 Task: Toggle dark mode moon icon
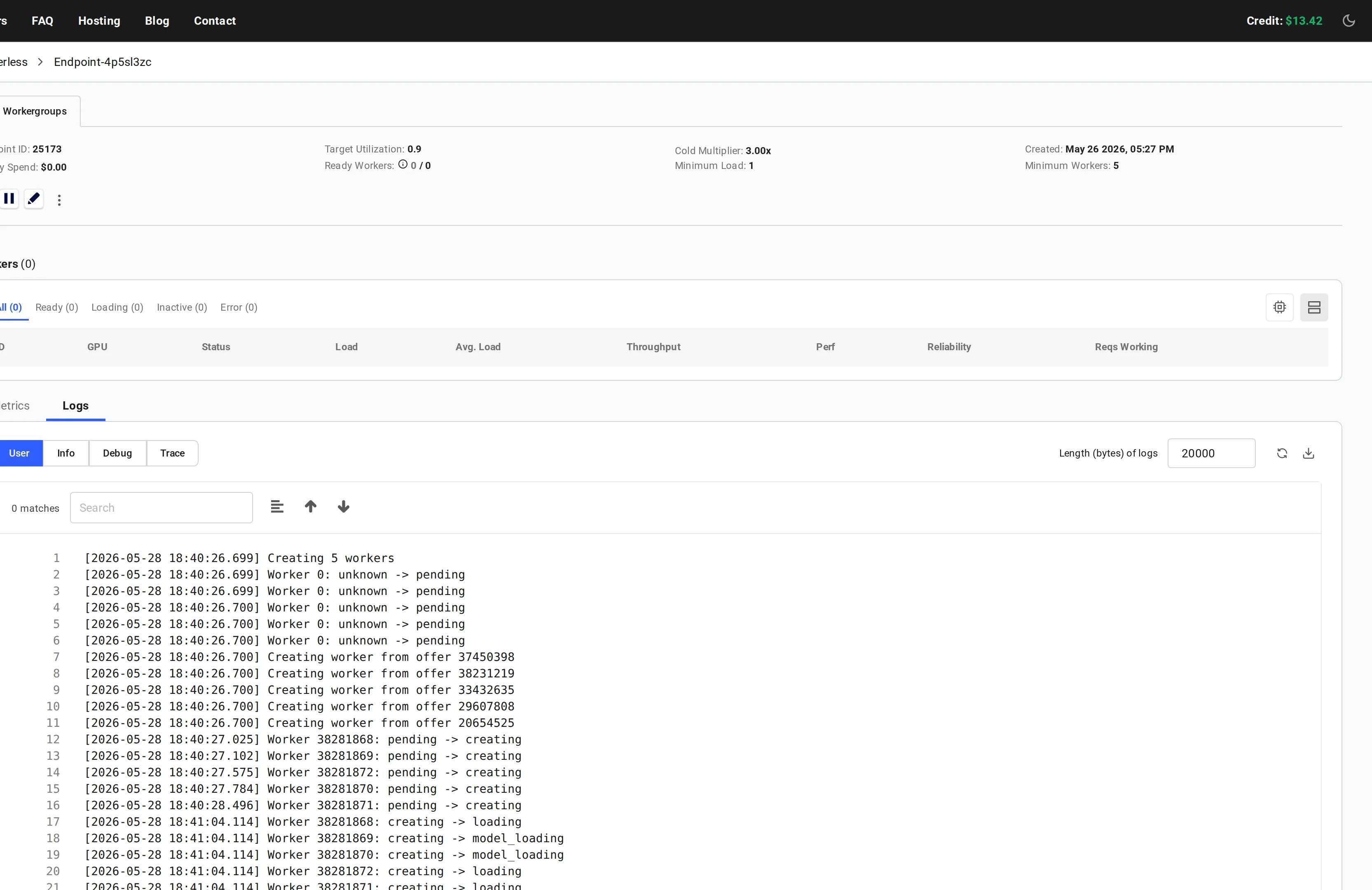[1349, 21]
